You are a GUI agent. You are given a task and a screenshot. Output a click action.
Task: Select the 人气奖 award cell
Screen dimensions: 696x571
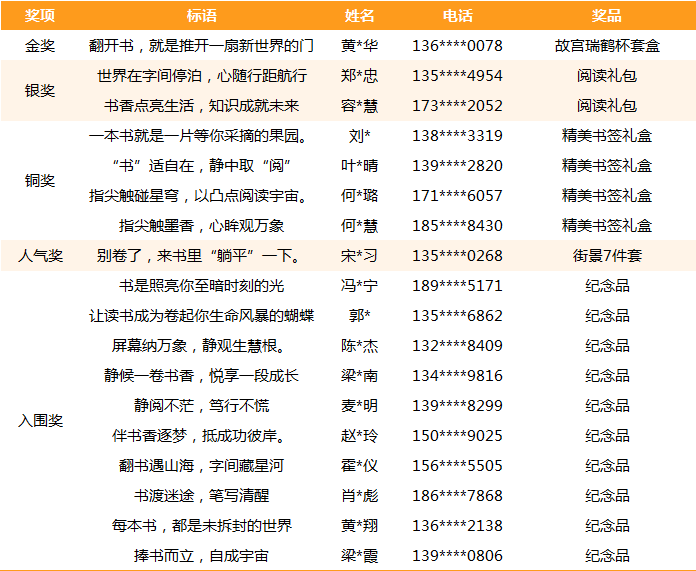coord(40,256)
